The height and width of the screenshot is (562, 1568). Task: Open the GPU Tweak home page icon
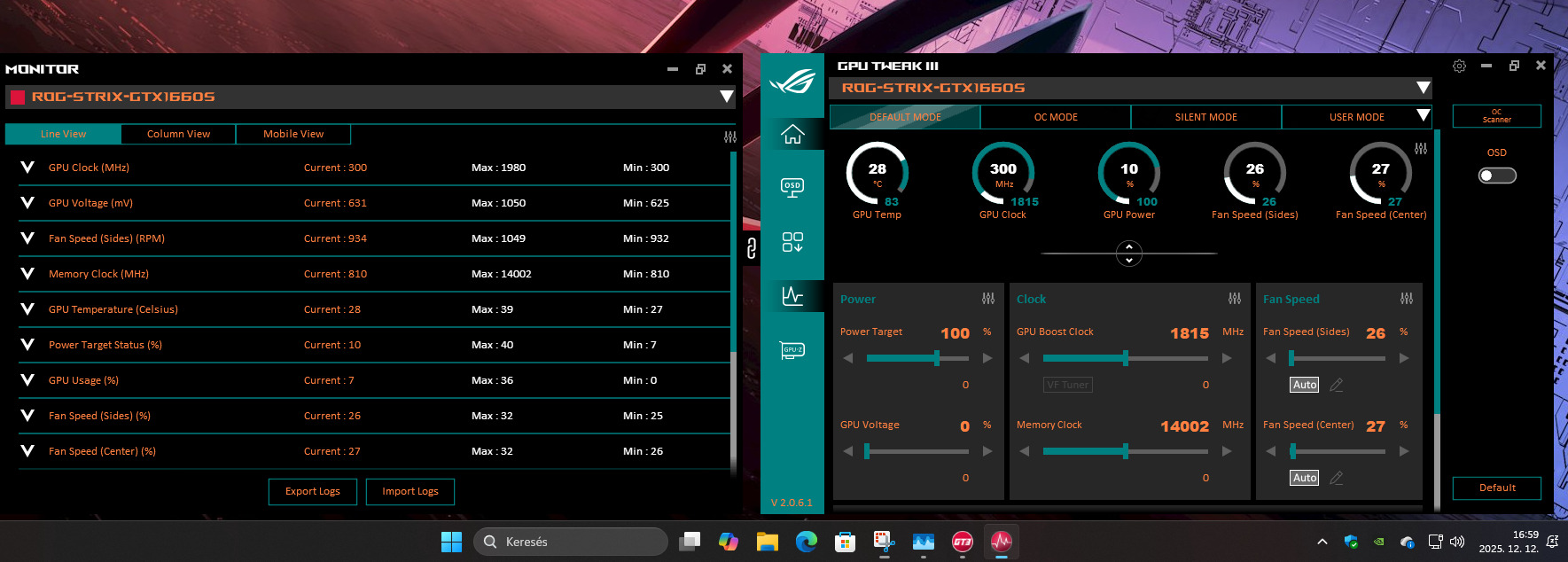coord(792,135)
